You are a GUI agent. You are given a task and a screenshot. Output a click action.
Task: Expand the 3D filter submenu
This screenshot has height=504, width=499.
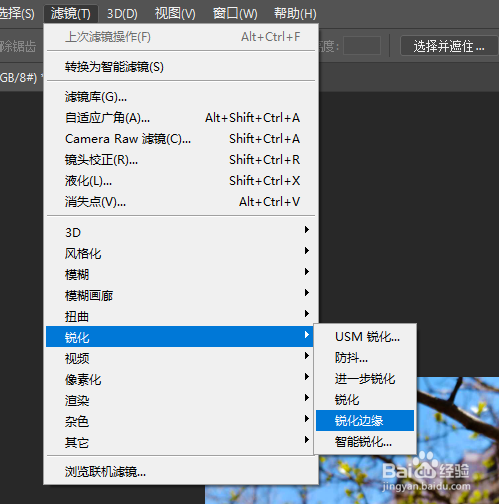click(180, 232)
